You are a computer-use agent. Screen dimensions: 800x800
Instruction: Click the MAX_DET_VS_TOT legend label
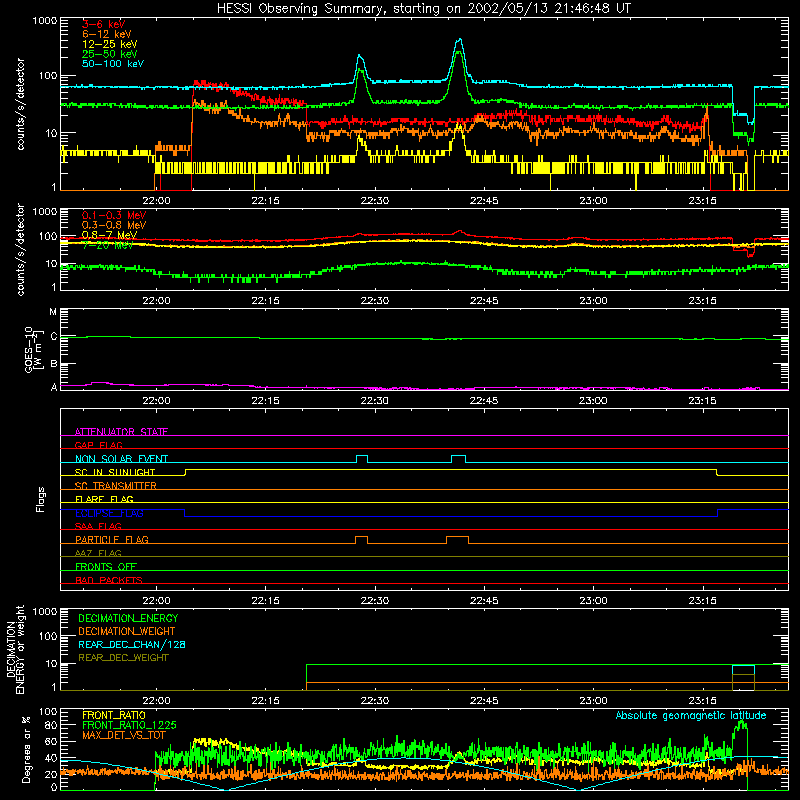pos(124,735)
